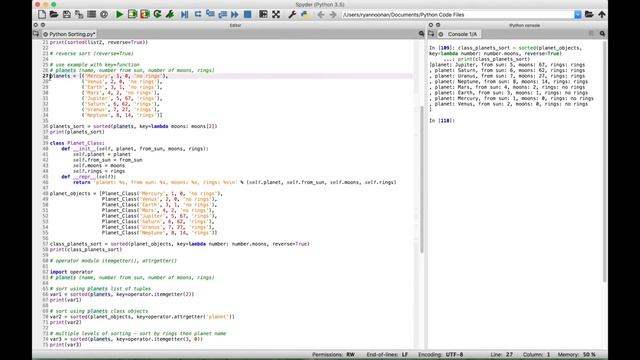The height and width of the screenshot is (360, 640).
Task: Click the End-of-lines LF status indicator
Action: pos(387,355)
